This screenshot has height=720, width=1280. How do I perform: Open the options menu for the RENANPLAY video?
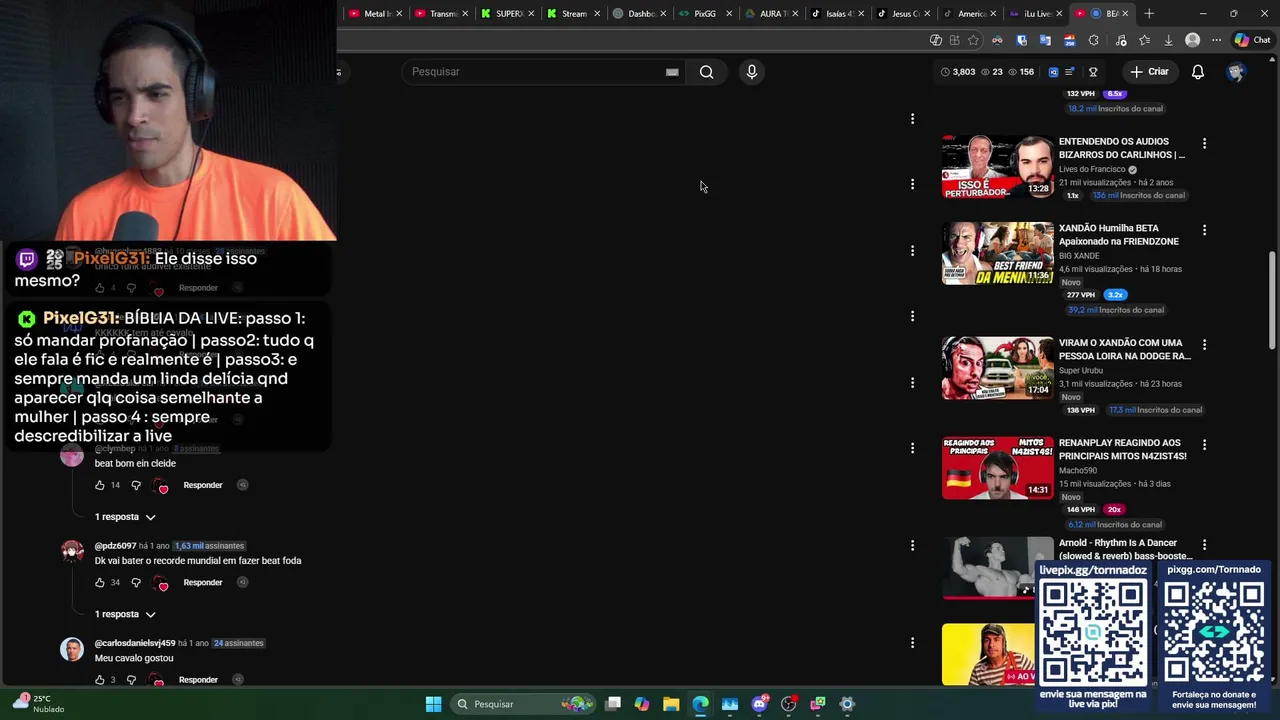[x=1204, y=444]
